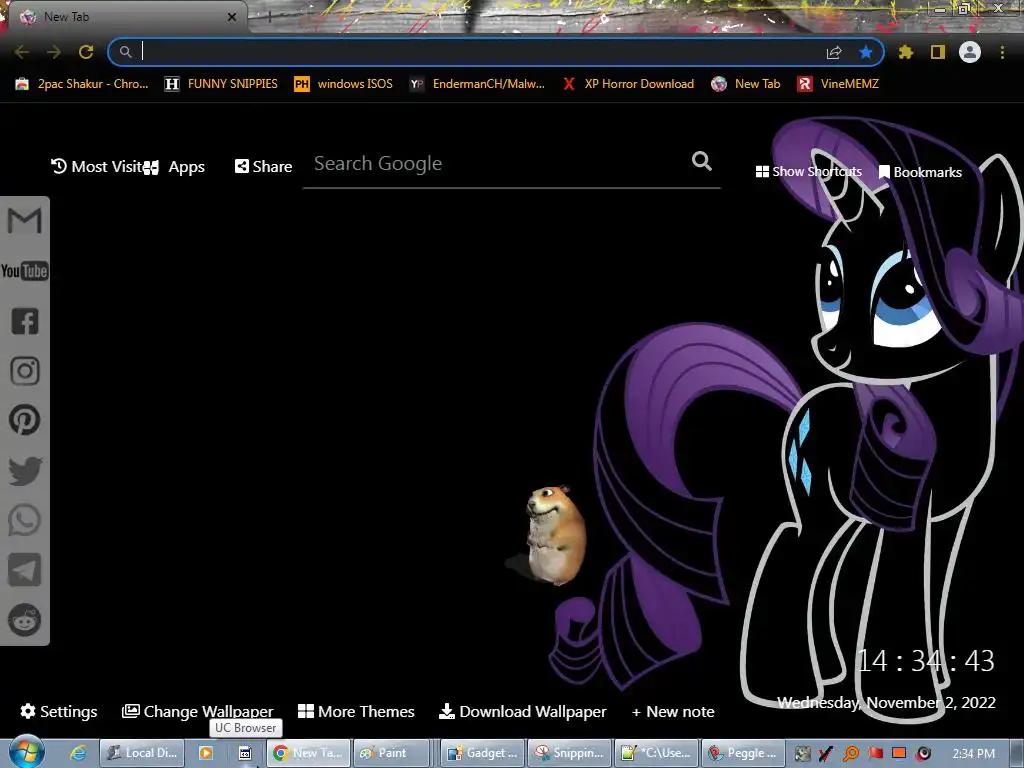Screen dimensions: 1024x768
Task: Open Apps menu on new tab page
Action: [176, 167]
